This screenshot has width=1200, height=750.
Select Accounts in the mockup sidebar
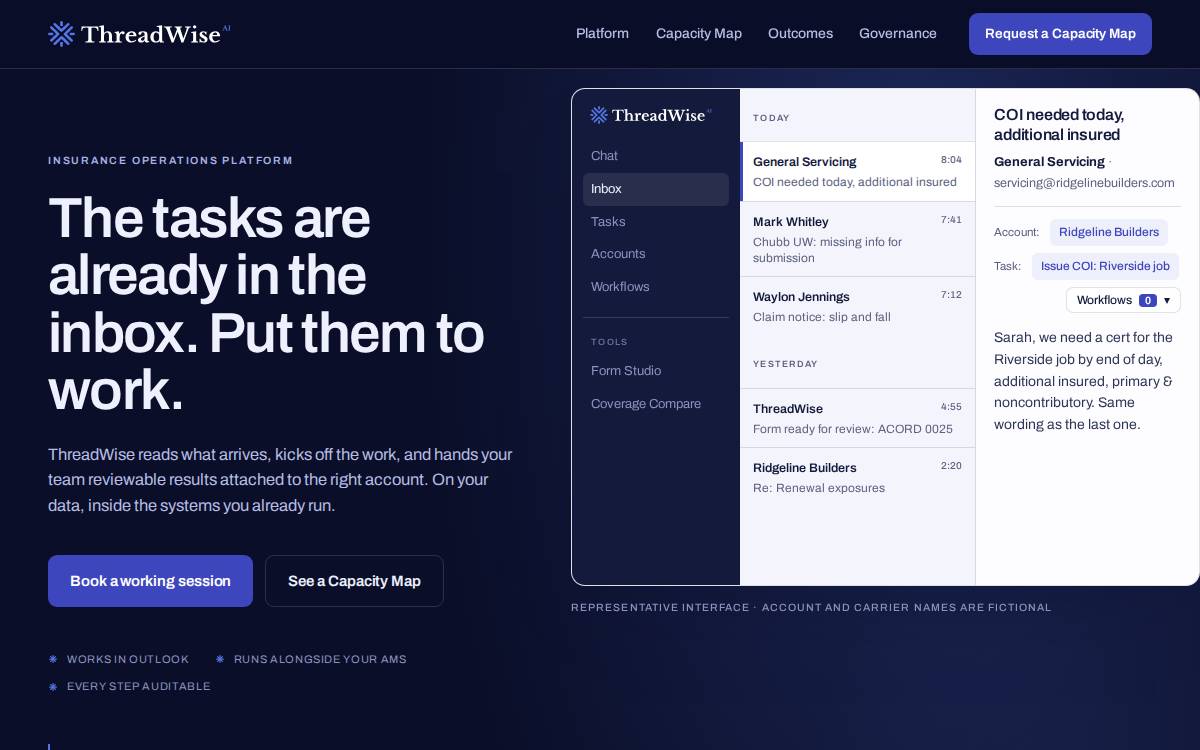coord(656,254)
